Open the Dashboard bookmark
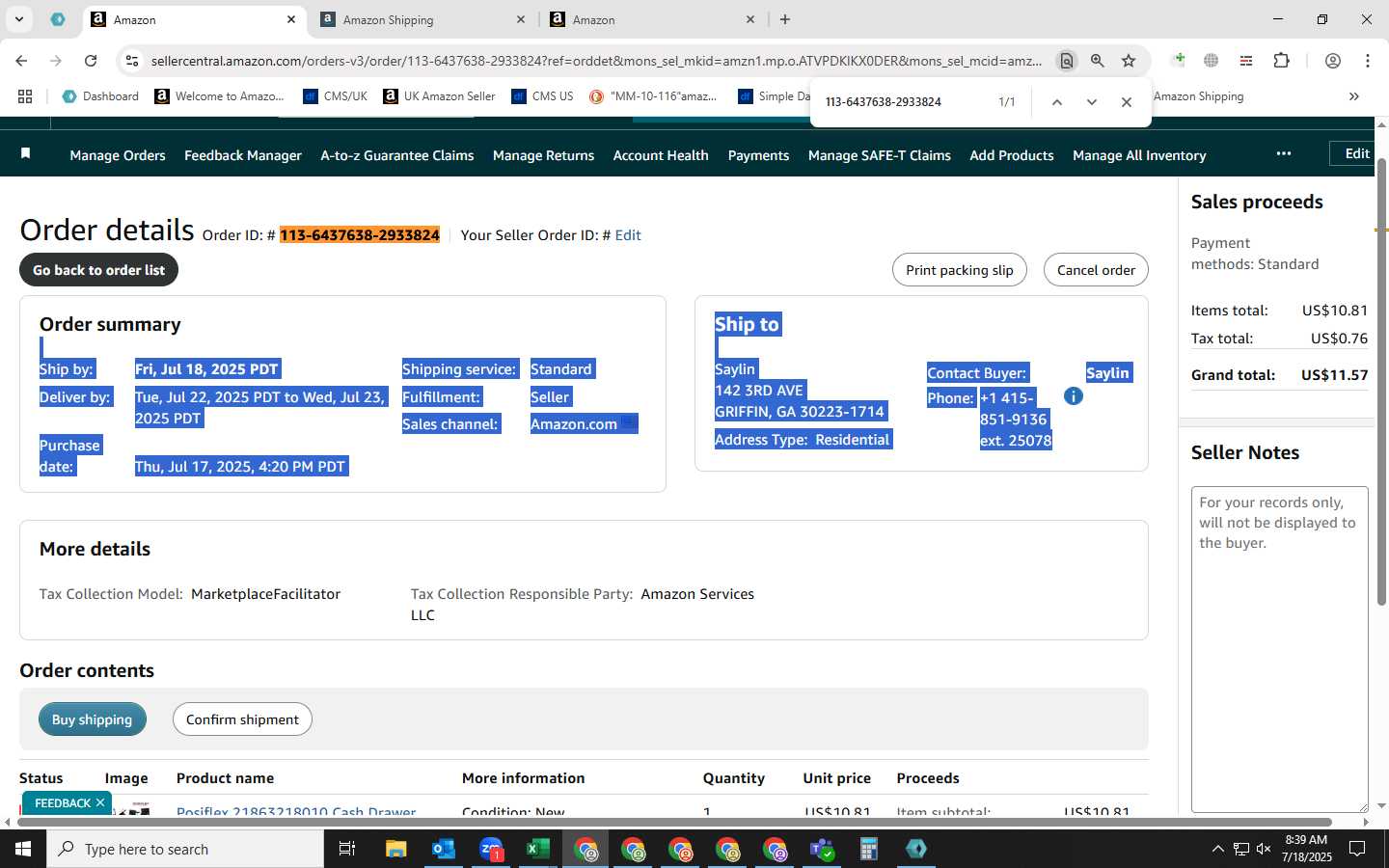The image size is (1389, 868). pos(100,96)
